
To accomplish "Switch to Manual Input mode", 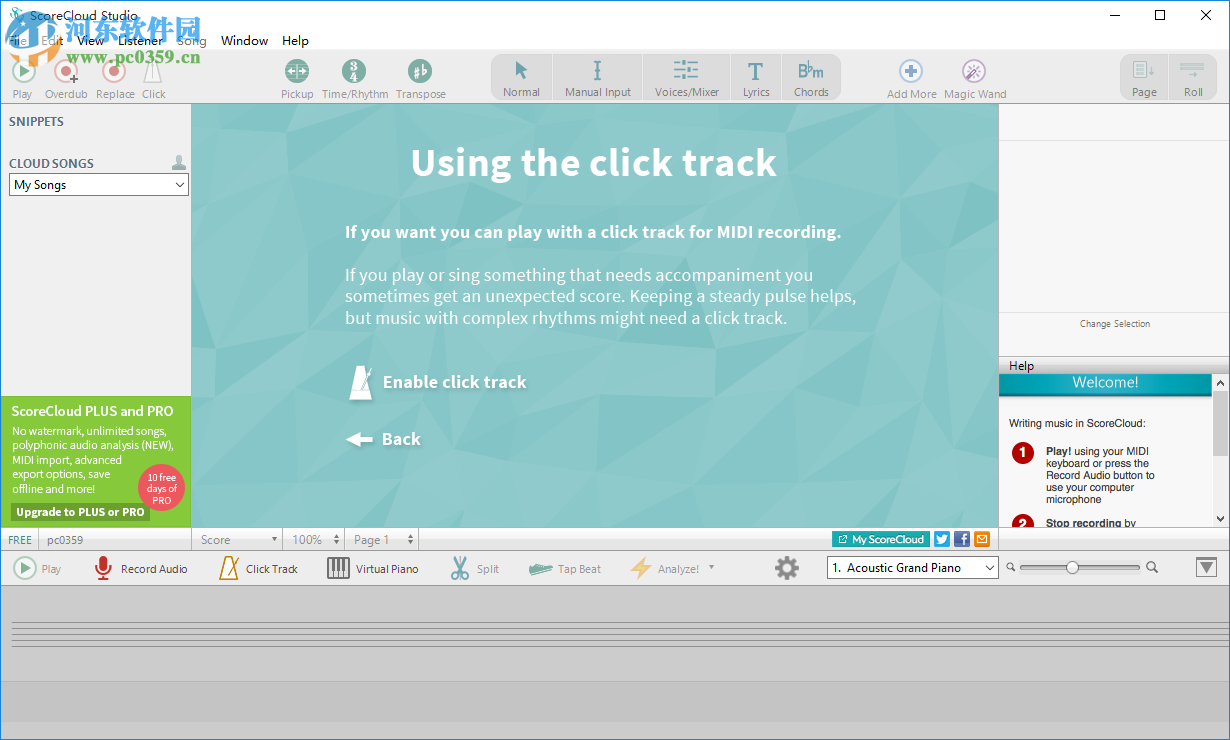I will (597, 78).
